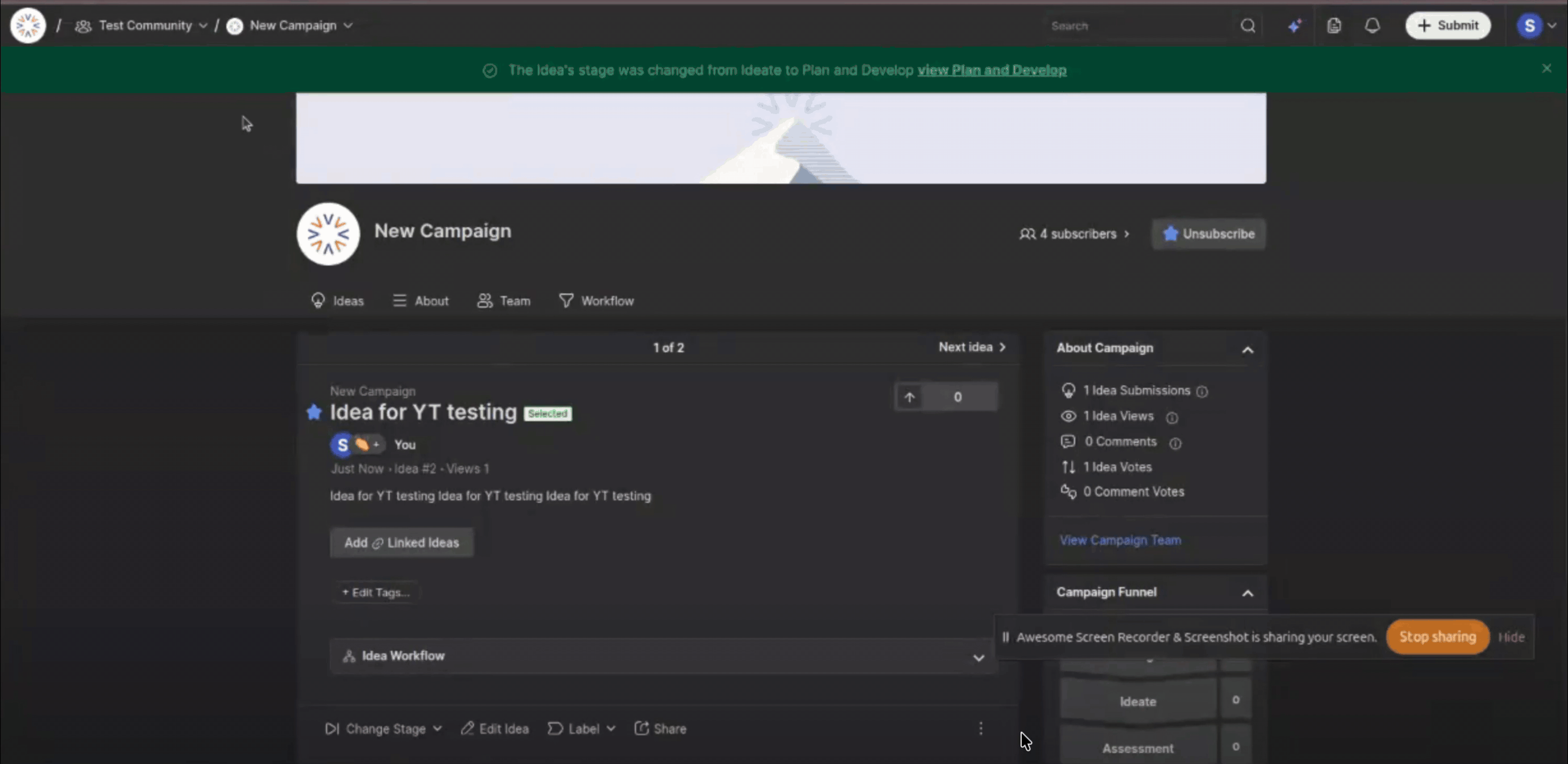The height and width of the screenshot is (764, 1568).
Task: Open the AI sparkle assistant icon
Action: pyautogui.click(x=1295, y=26)
